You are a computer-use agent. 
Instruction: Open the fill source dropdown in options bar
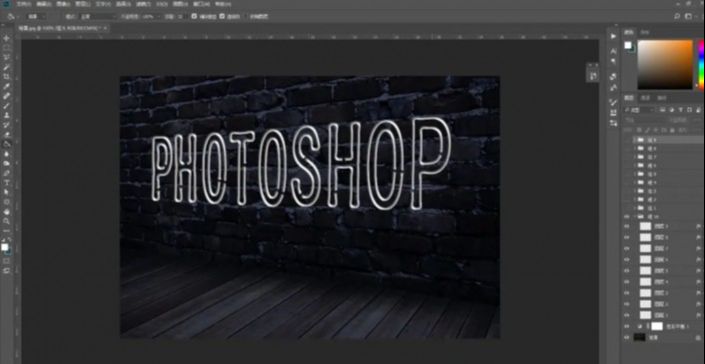point(37,16)
